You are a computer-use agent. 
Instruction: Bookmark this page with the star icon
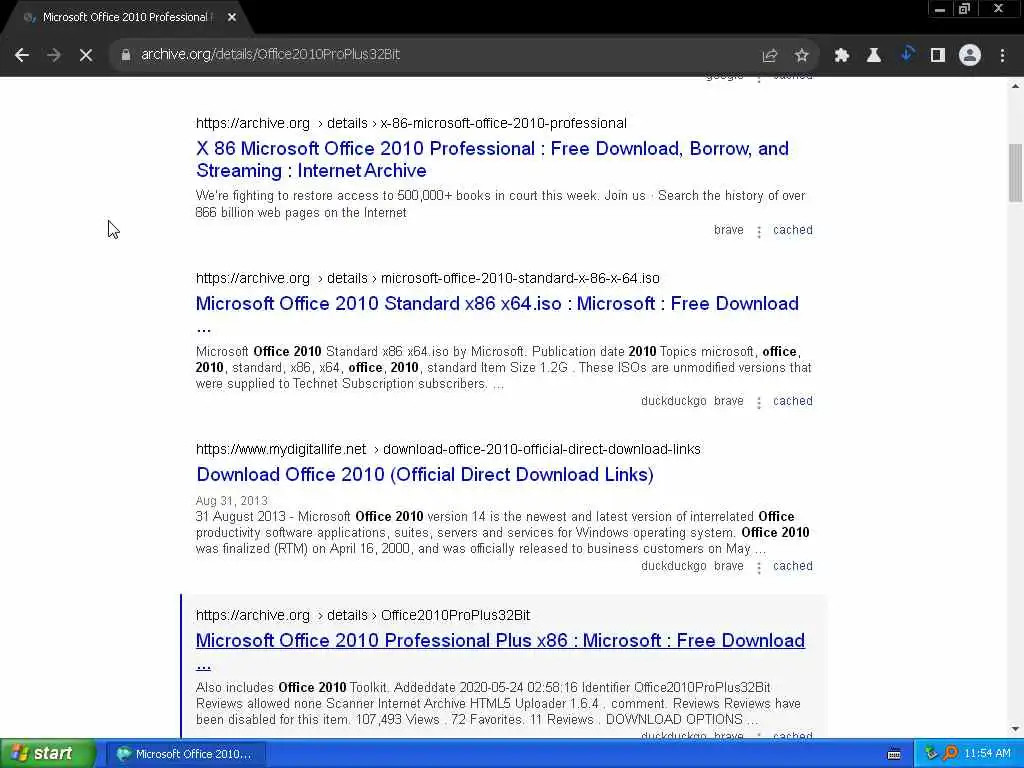coord(802,55)
